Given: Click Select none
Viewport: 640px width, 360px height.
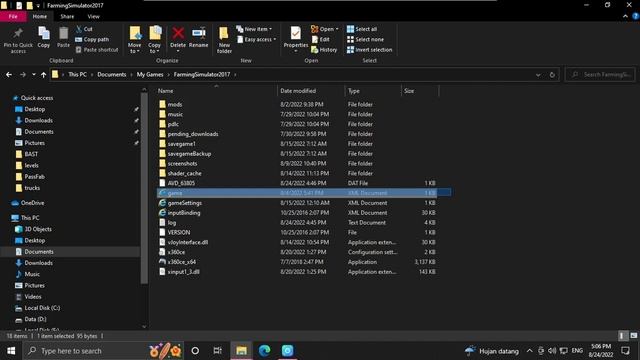Looking at the screenshot, I should (x=365, y=39).
